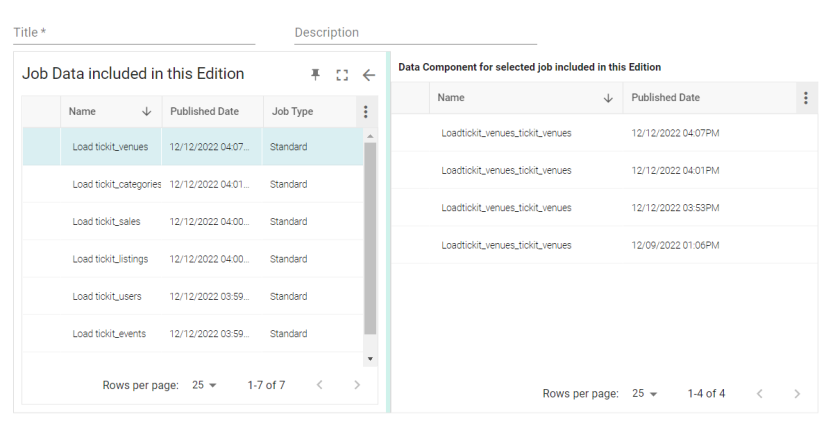Open Rows per page dropdown in Data Component
The image size is (826, 423).
click(x=645, y=394)
